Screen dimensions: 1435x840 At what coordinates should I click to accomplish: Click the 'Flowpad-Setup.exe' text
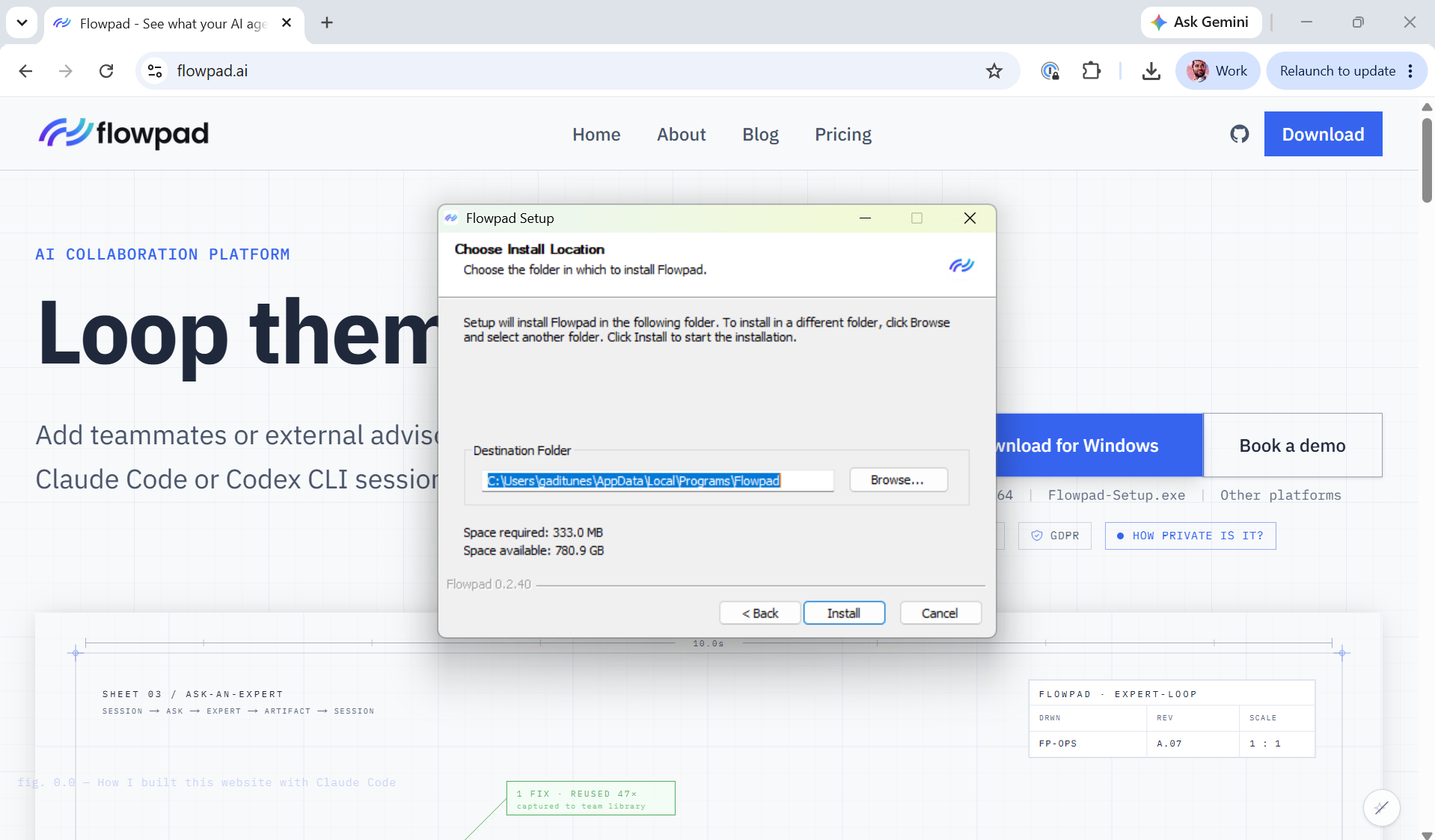1116,495
